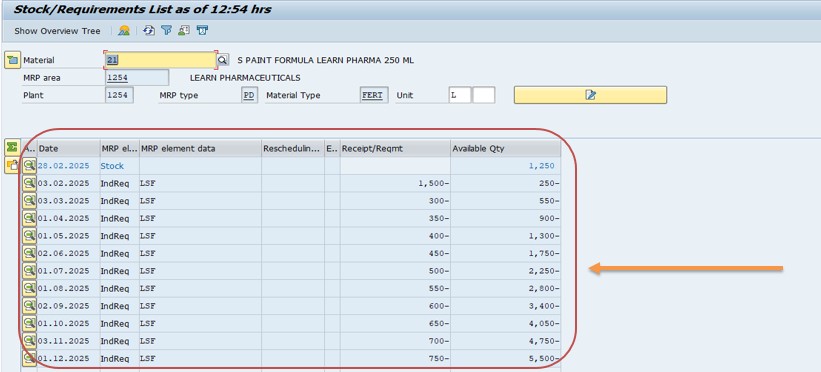Open the material graphic (mountain) toolbar icon
821x372 pixels.
pos(124,30)
